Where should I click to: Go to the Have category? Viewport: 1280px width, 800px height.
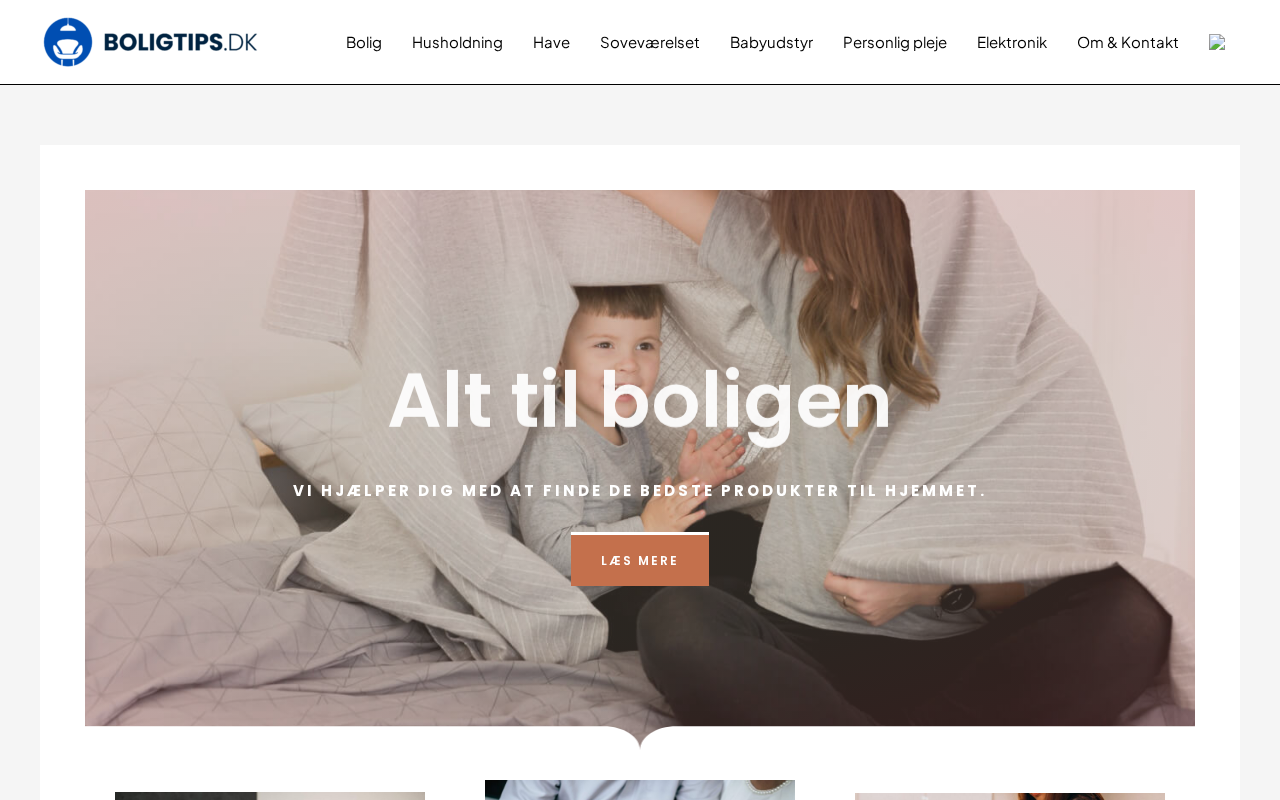coord(551,42)
